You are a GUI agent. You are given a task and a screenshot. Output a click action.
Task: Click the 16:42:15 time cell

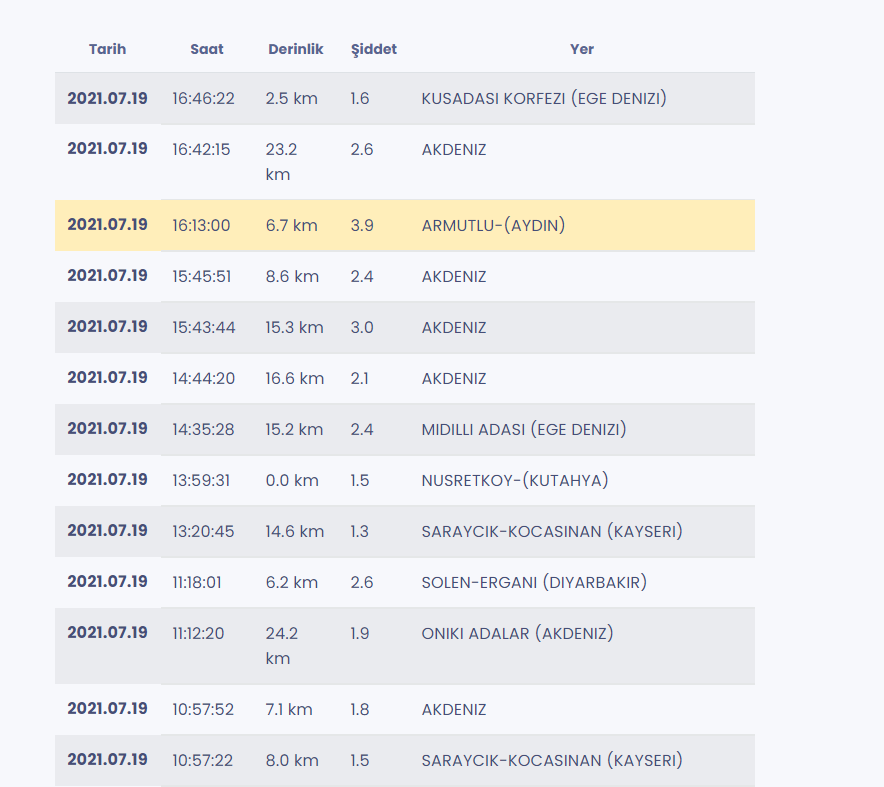click(201, 149)
